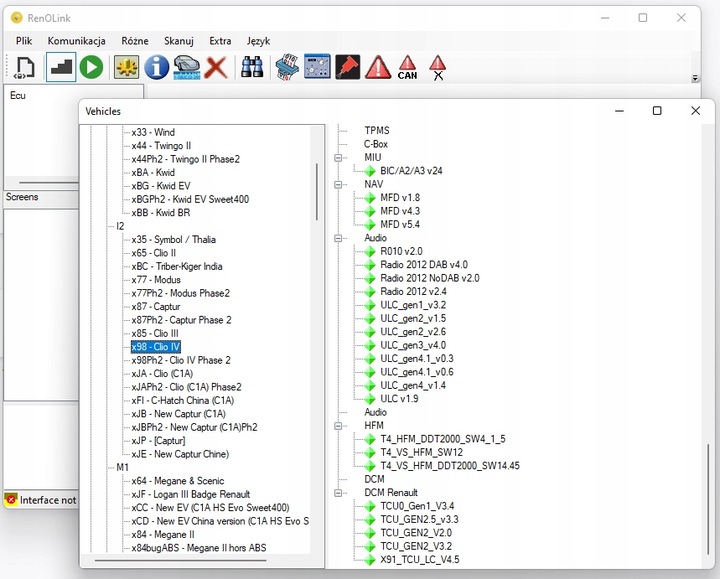
Task: Click the green play button in toolbar
Action: coord(92,67)
